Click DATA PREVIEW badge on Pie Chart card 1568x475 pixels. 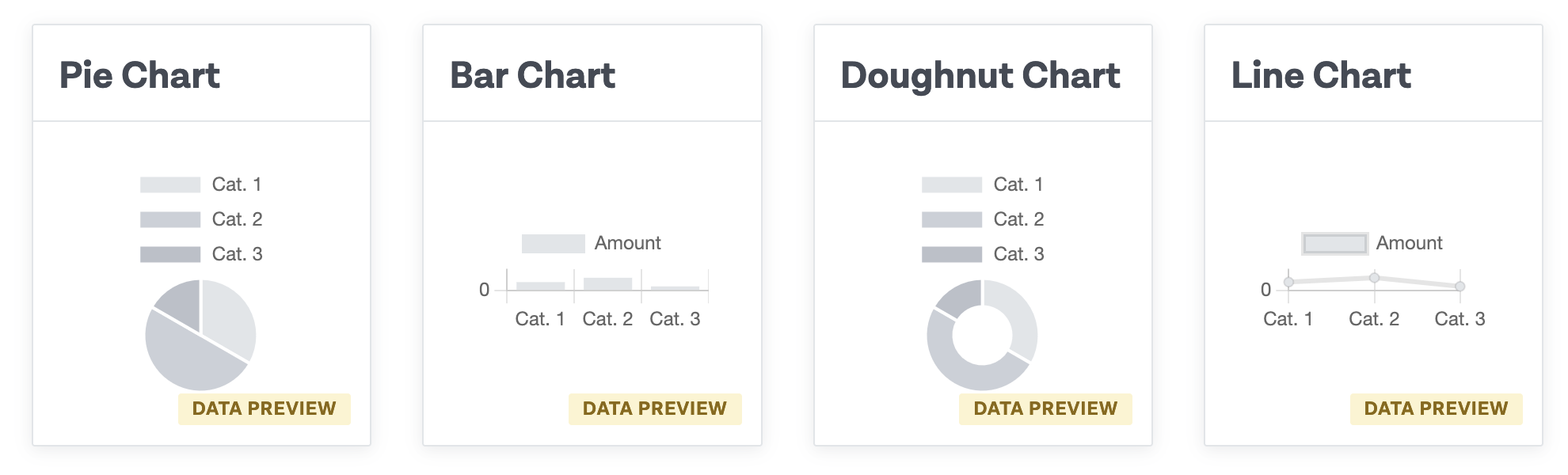coord(264,408)
